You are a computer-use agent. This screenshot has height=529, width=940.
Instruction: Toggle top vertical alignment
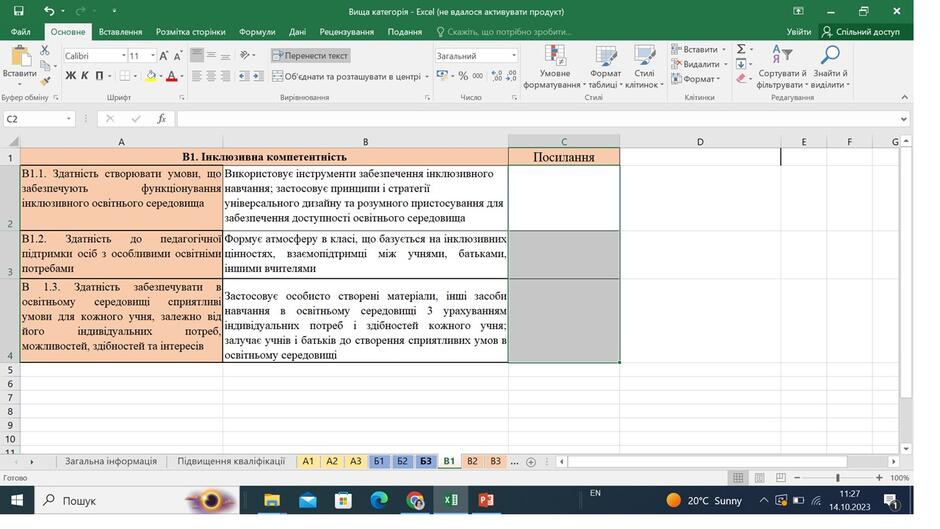pos(197,56)
